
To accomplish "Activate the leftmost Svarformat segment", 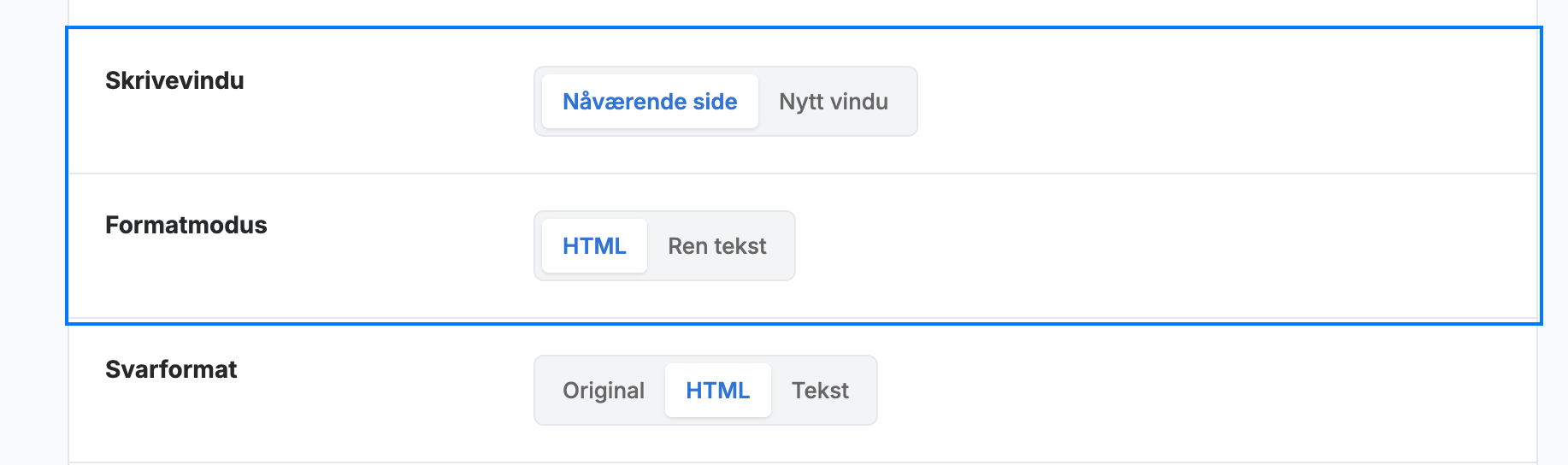I will click(604, 391).
